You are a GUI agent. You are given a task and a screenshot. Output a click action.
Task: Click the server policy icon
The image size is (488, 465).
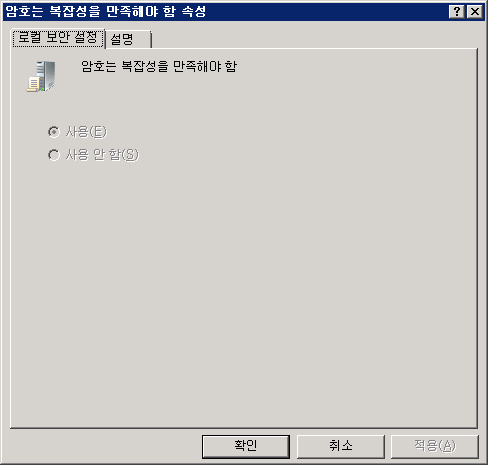[x=41, y=76]
